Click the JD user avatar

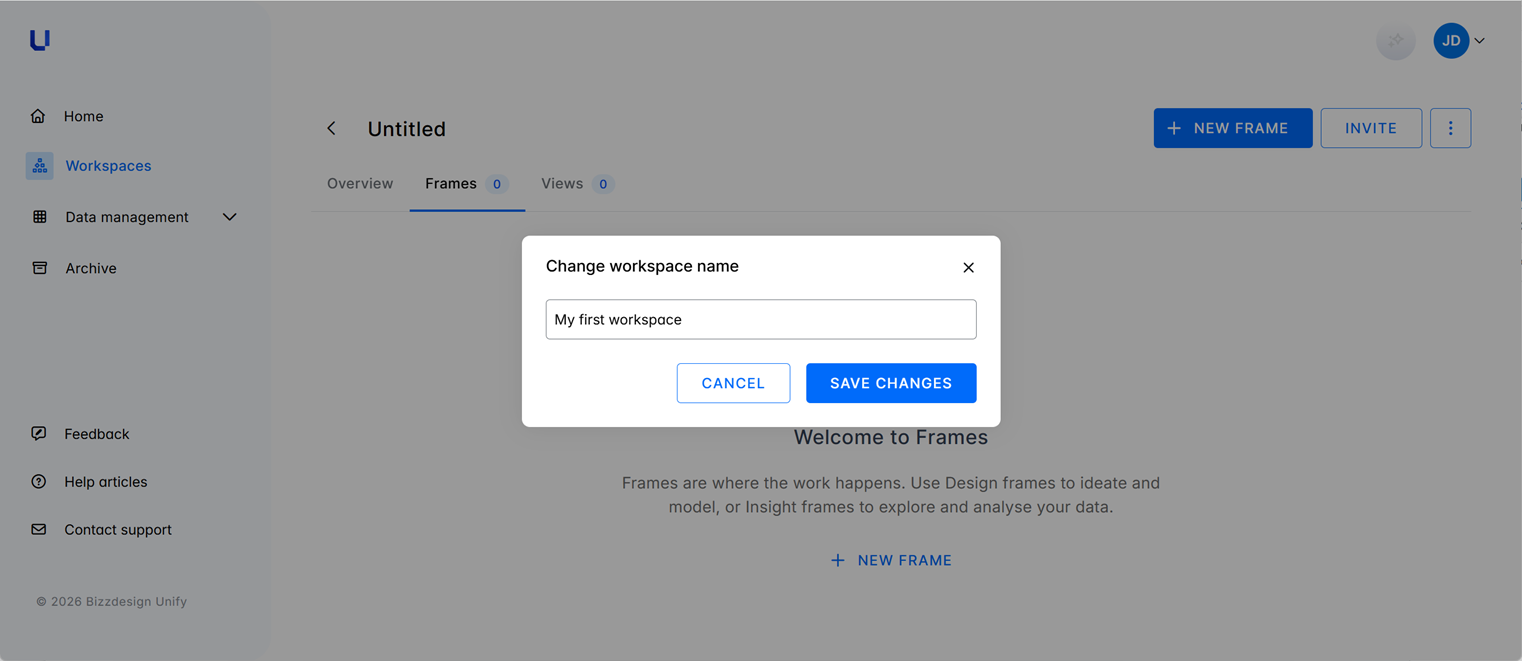pyautogui.click(x=1451, y=41)
